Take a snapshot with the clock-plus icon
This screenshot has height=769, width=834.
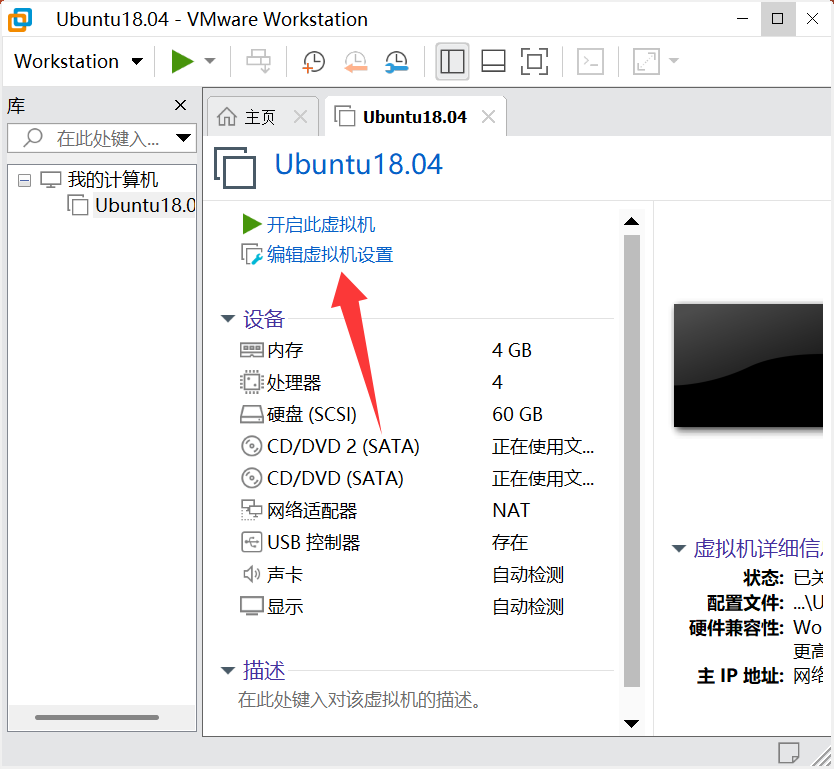pos(314,61)
